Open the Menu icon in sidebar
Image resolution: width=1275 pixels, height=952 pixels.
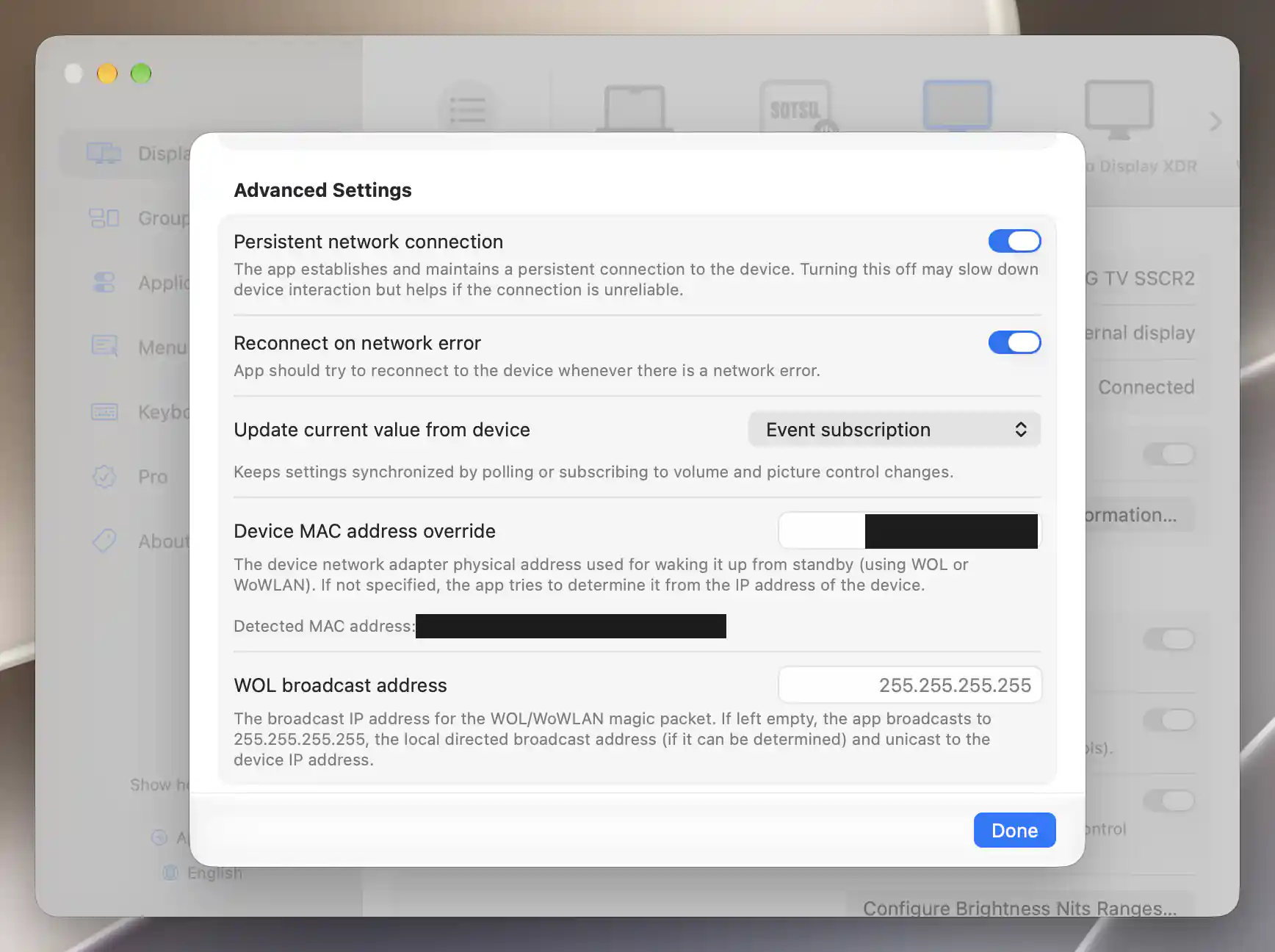(x=104, y=347)
